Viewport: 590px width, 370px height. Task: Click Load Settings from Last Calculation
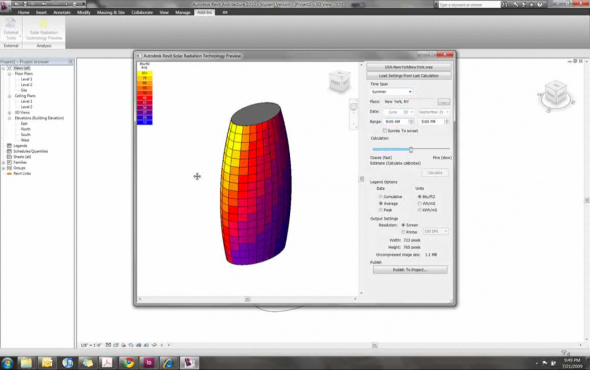(x=409, y=76)
